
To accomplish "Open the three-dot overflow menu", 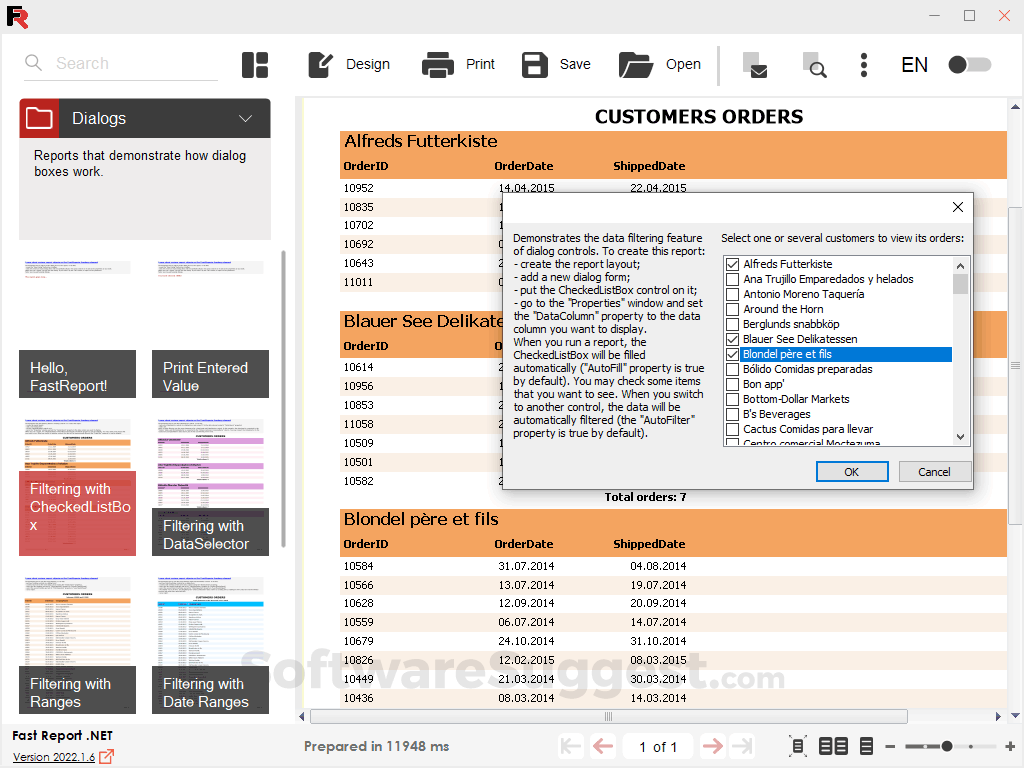I will [863, 65].
